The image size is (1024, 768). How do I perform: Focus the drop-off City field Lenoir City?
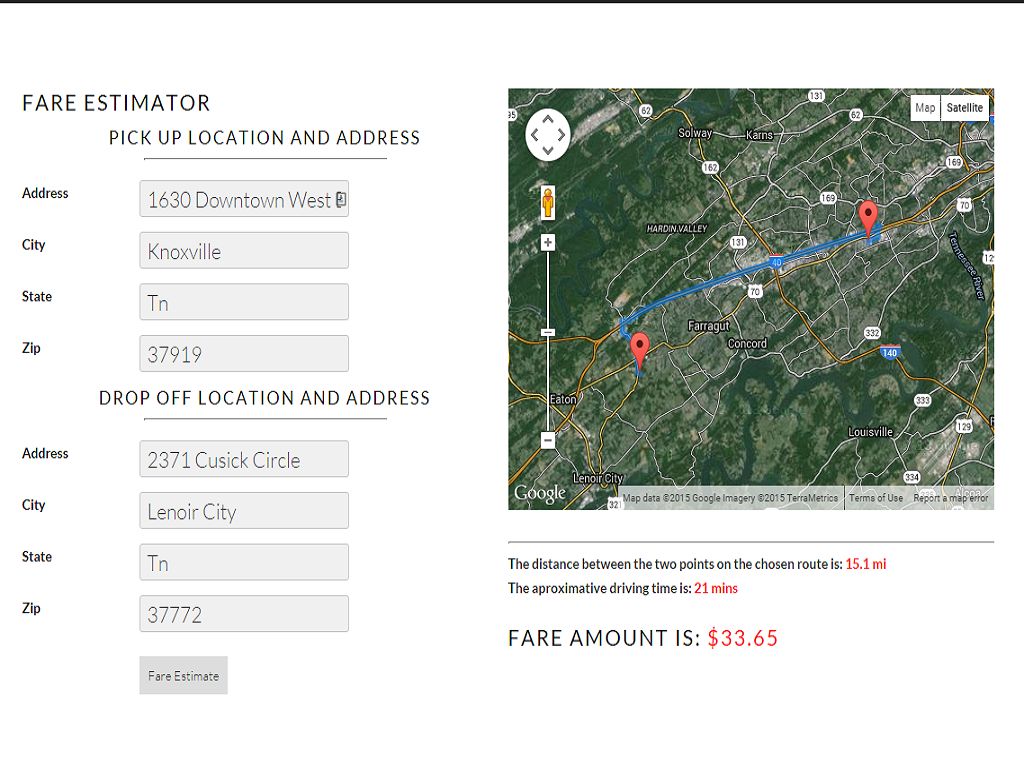[x=244, y=510]
